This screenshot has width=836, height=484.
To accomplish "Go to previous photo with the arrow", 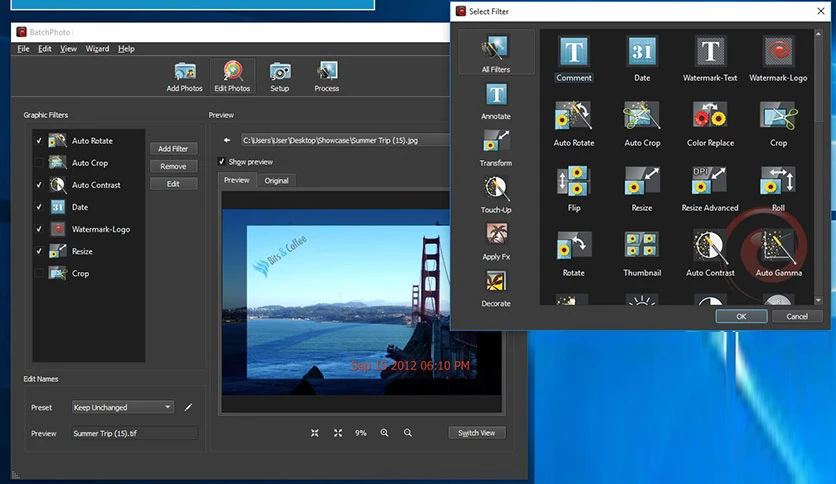I will [x=227, y=140].
